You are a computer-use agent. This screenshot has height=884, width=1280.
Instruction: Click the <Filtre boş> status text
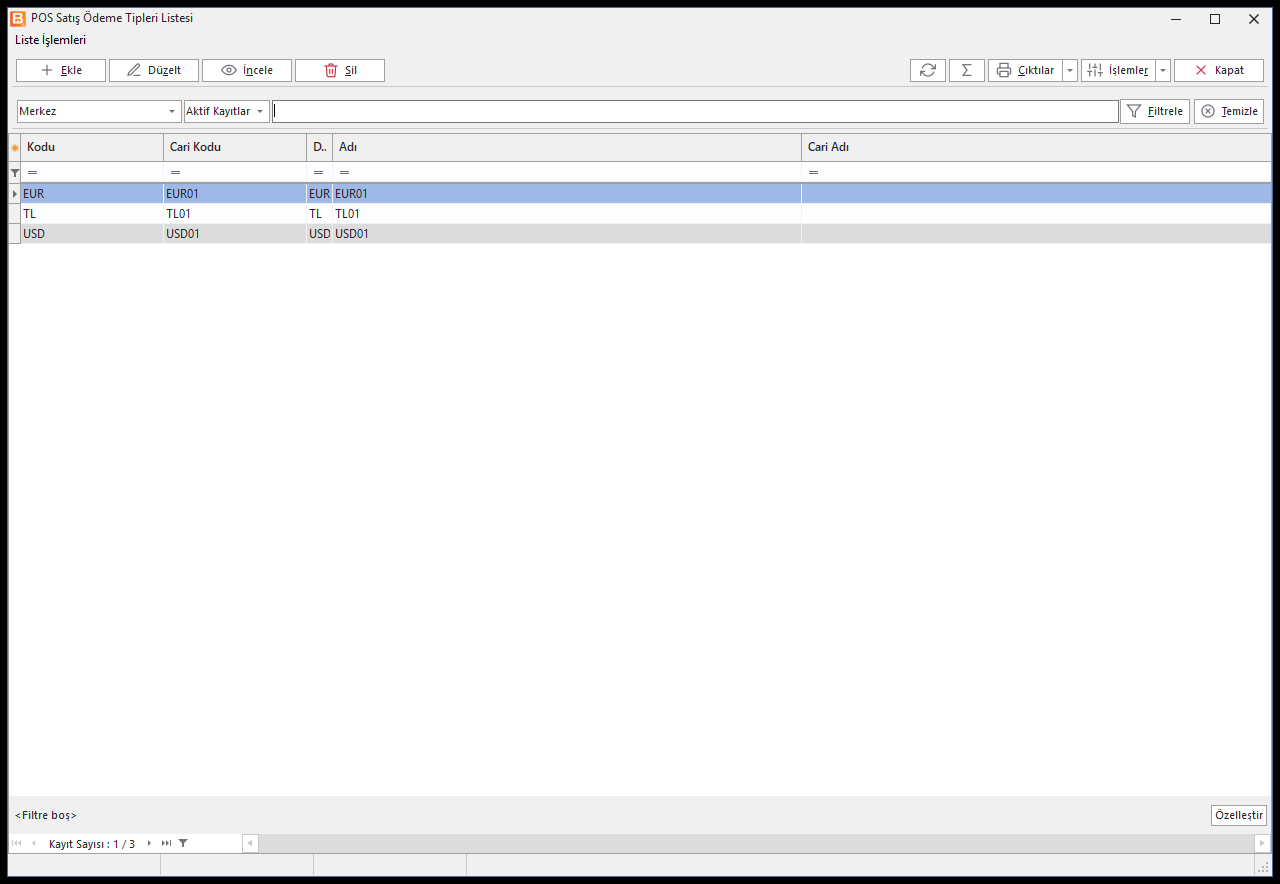(46, 815)
